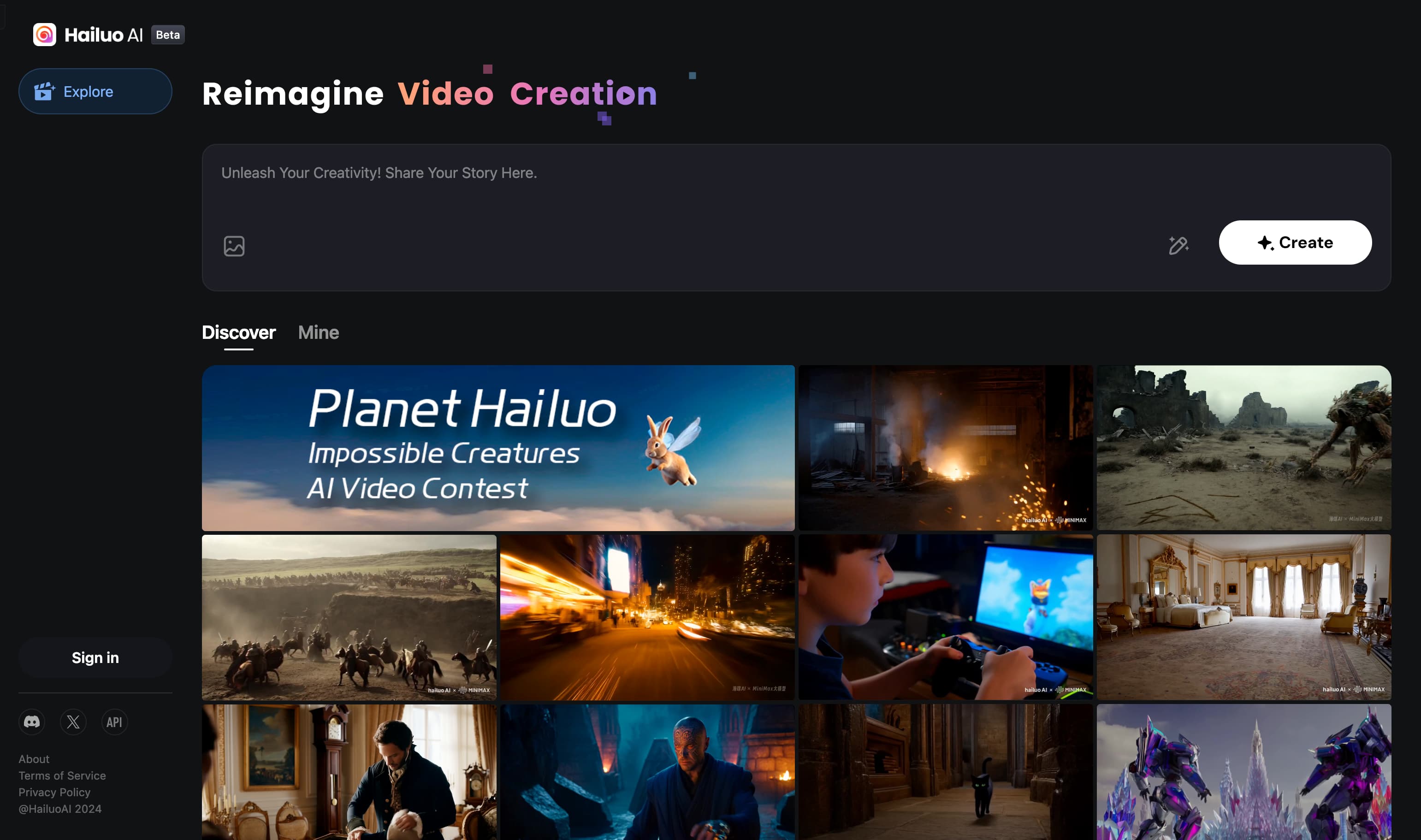Open the About link
The image size is (1421, 840).
[x=34, y=759]
